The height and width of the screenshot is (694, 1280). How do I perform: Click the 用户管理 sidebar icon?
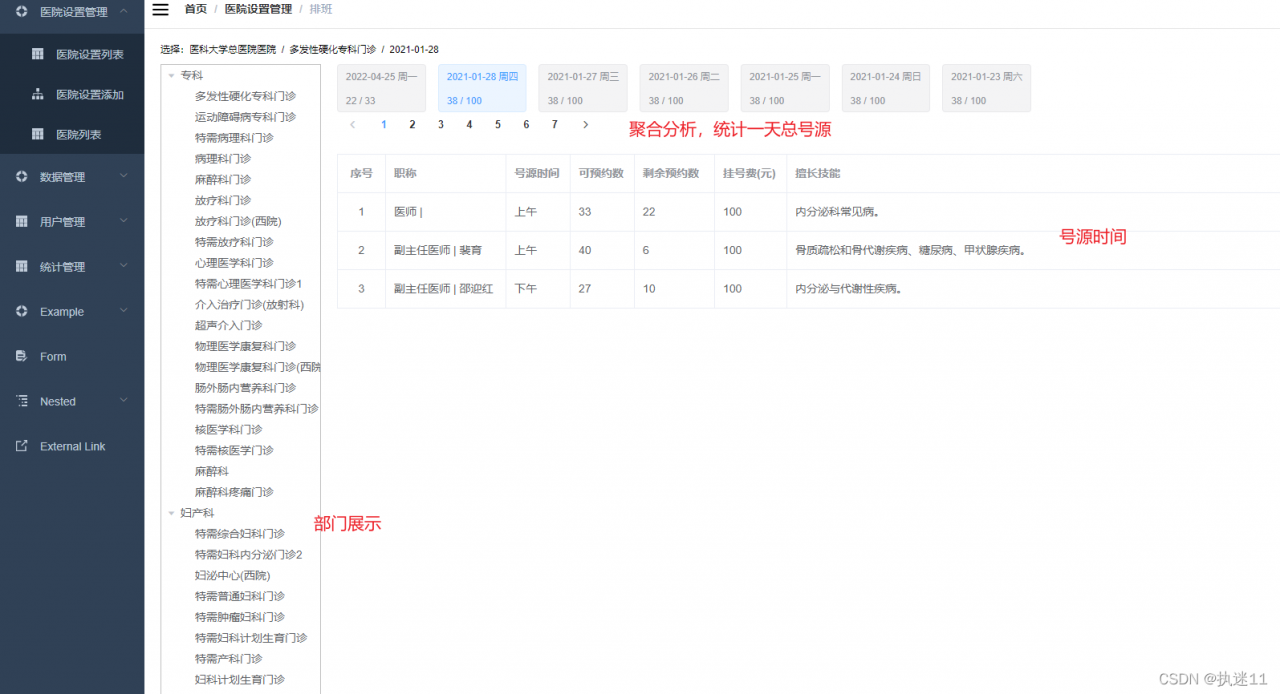[x=24, y=221]
